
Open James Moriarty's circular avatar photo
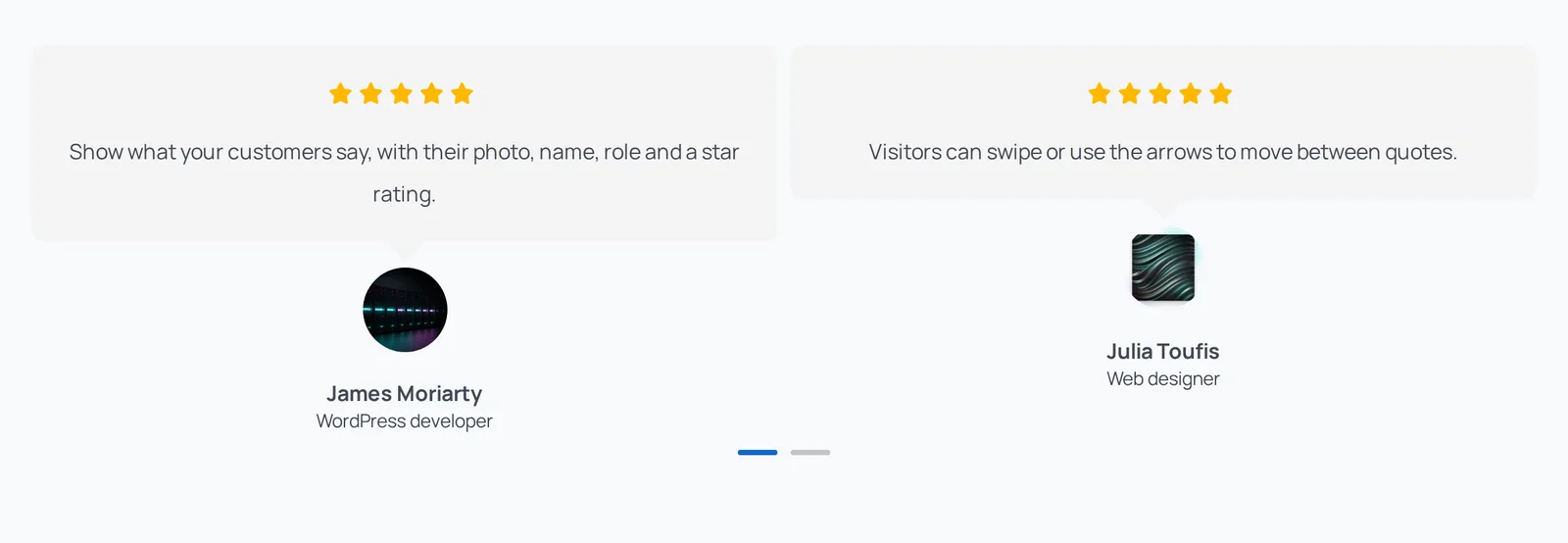tap(405, 310)
